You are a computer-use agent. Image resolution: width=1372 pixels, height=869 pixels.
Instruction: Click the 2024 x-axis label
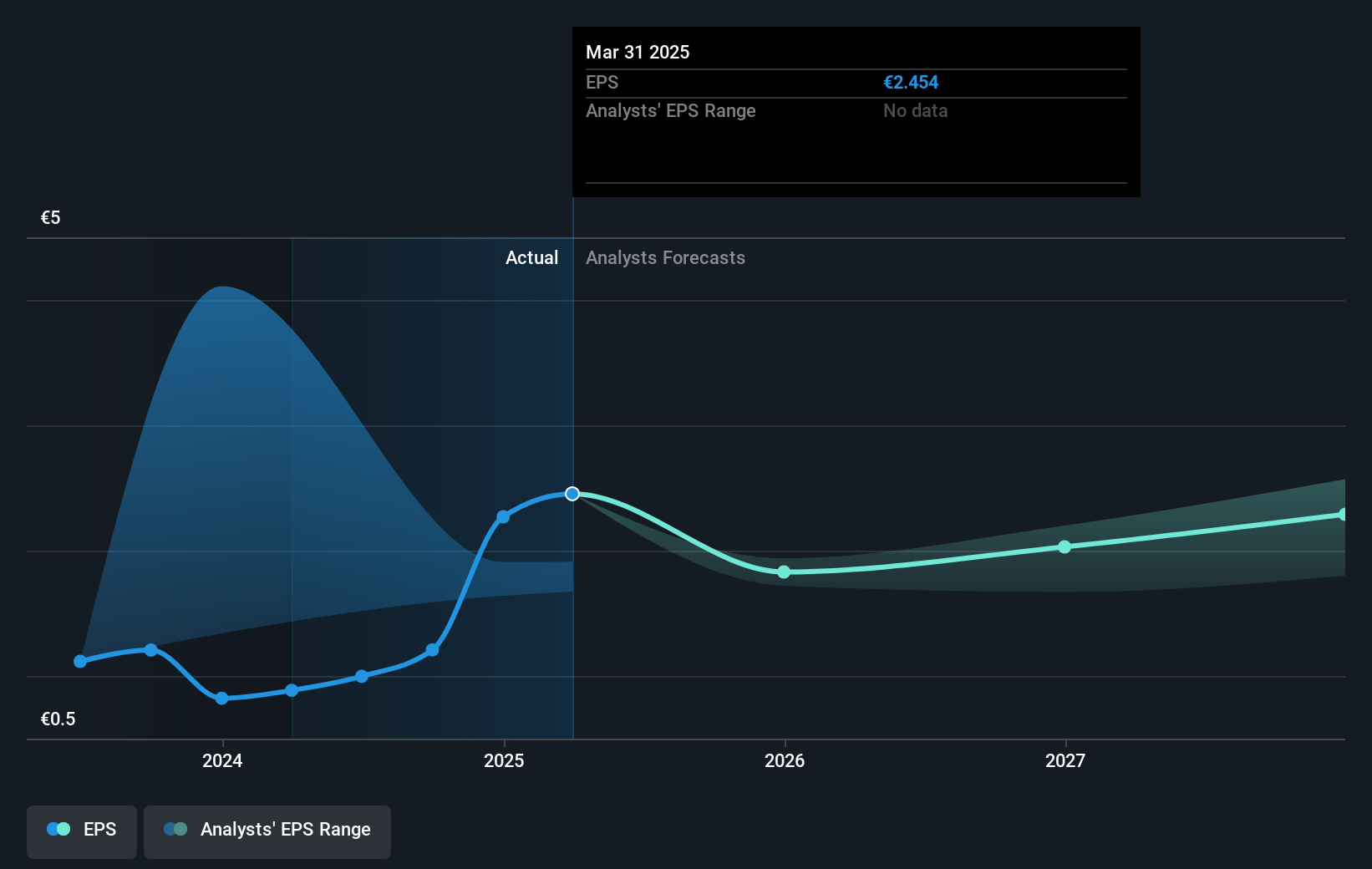point(222,760)
